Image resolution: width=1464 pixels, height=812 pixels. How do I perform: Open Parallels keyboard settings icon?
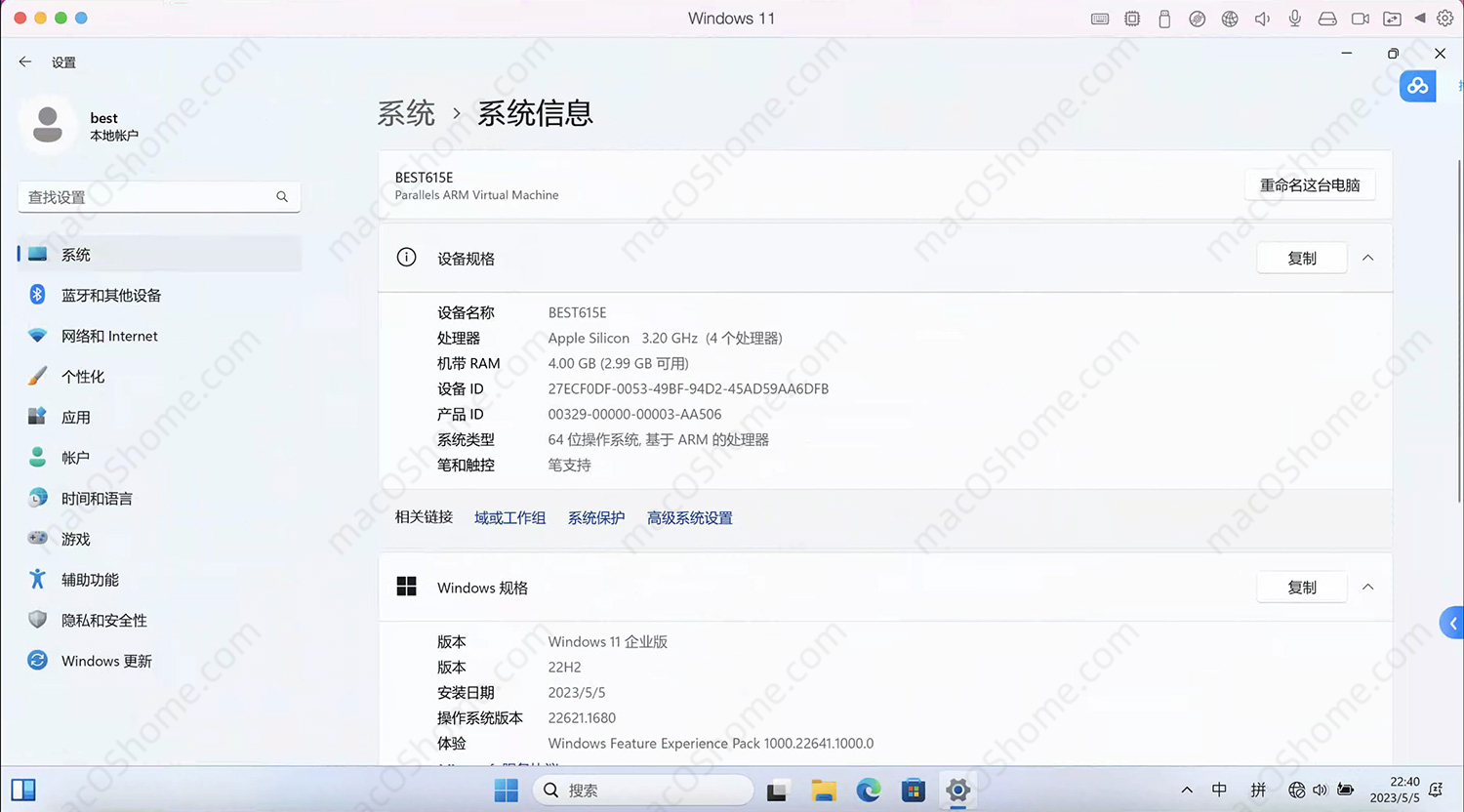(x=1100, y=19)
